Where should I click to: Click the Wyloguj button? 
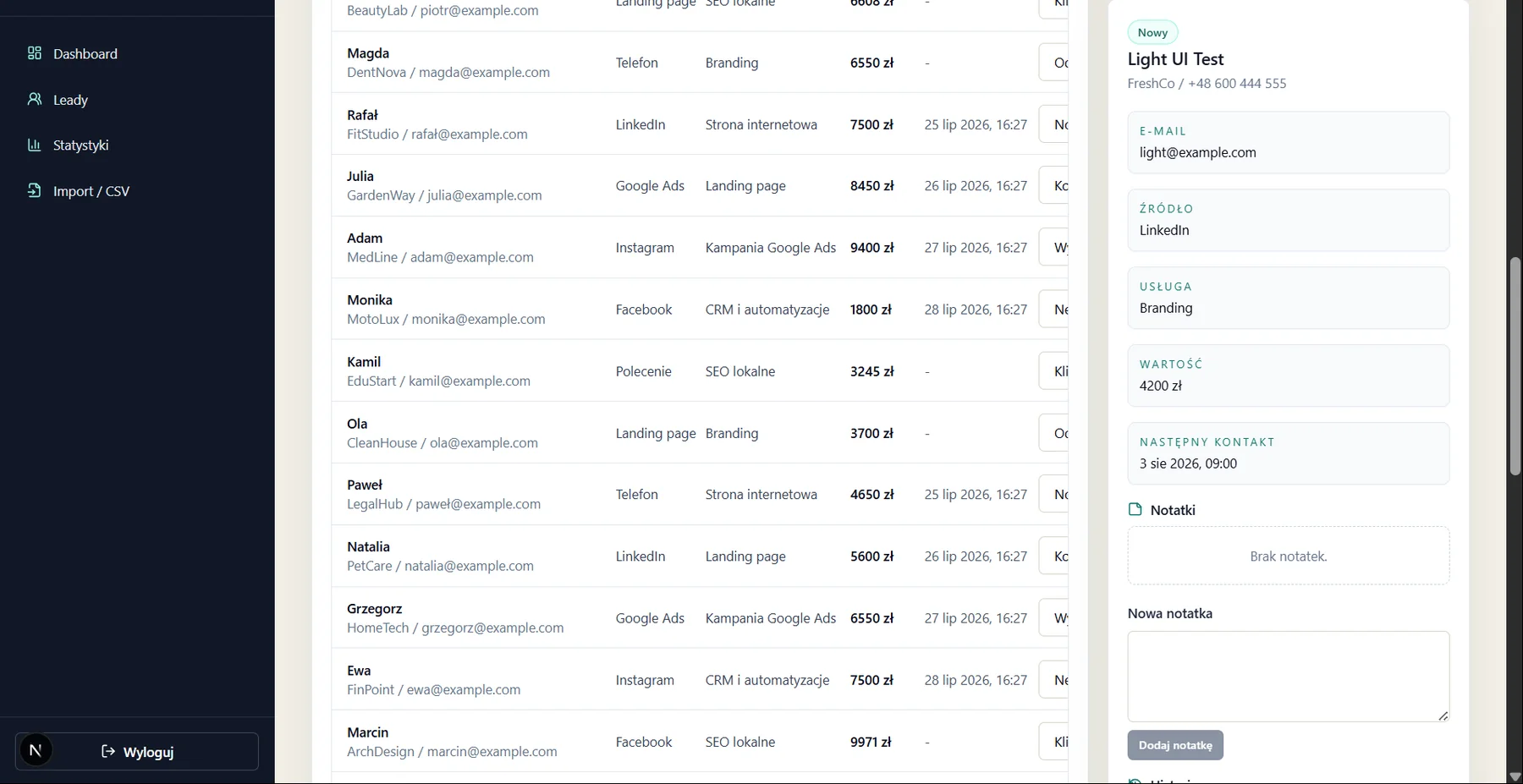137,751
